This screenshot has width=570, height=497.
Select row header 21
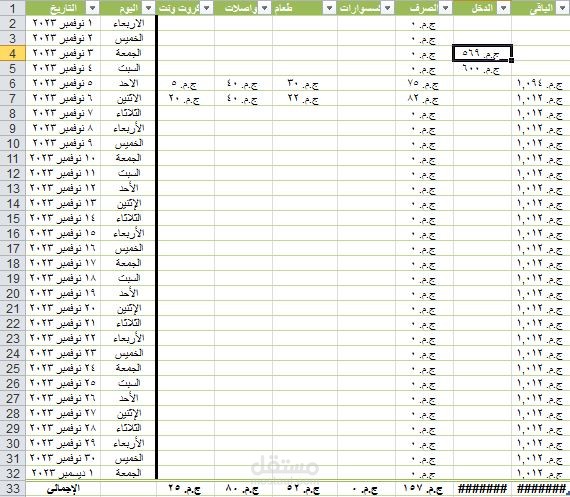[x=13, y=308]
